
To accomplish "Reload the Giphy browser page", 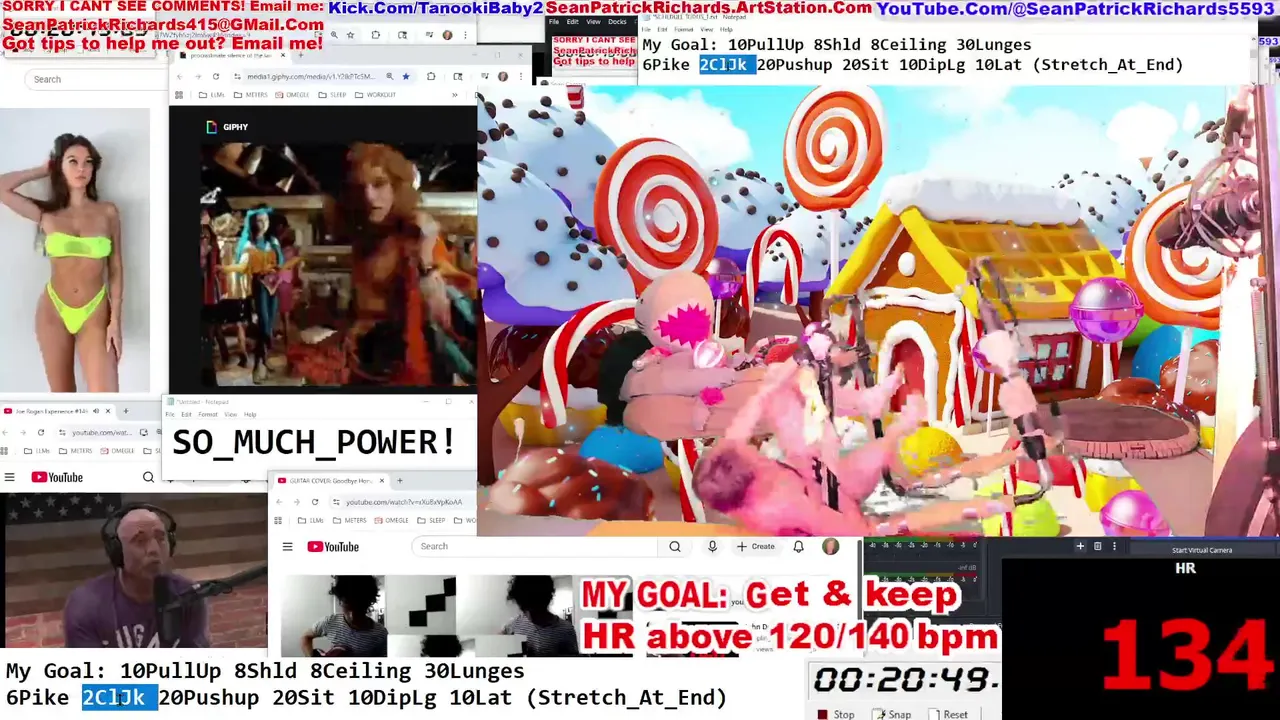I will point(216,76).
